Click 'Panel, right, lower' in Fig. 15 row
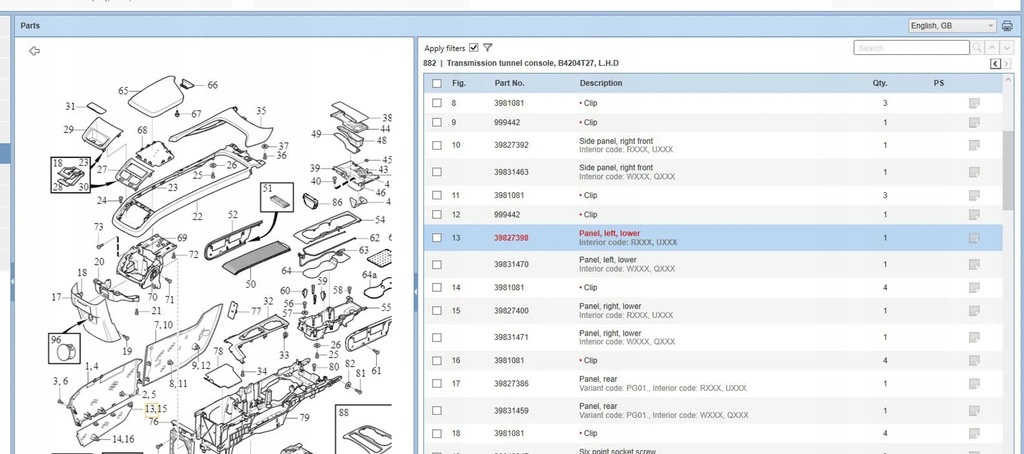1024x454 pixels. [610, 306]
